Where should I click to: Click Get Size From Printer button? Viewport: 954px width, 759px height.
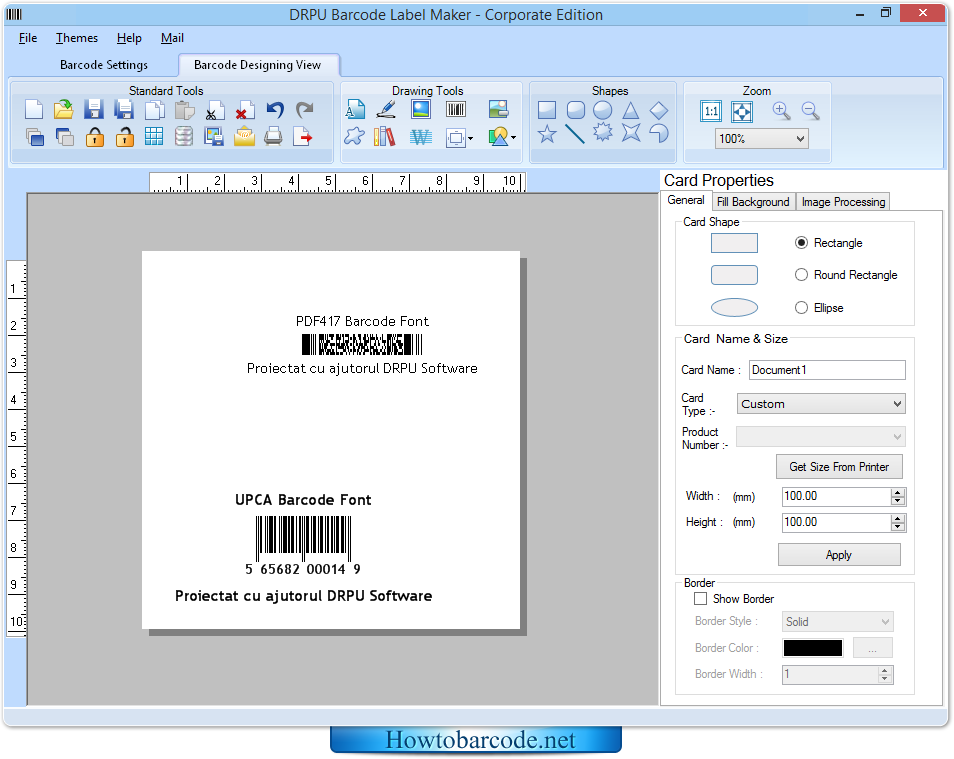click(x=839, y=467)
